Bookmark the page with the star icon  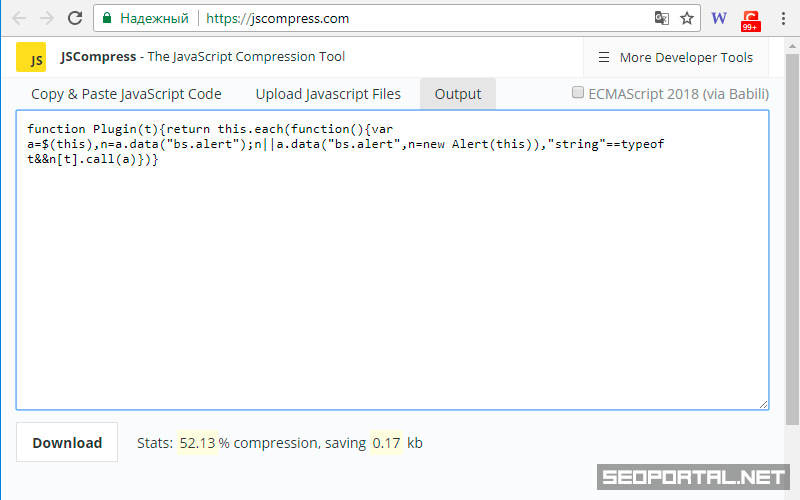[x=687, y=18]
